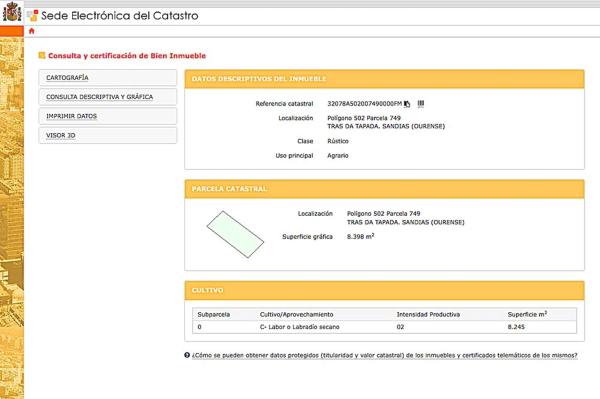The width and height of the screenshot is (600, 399).
Task: Click the help question mark icon
Action: tap(187, 355)
